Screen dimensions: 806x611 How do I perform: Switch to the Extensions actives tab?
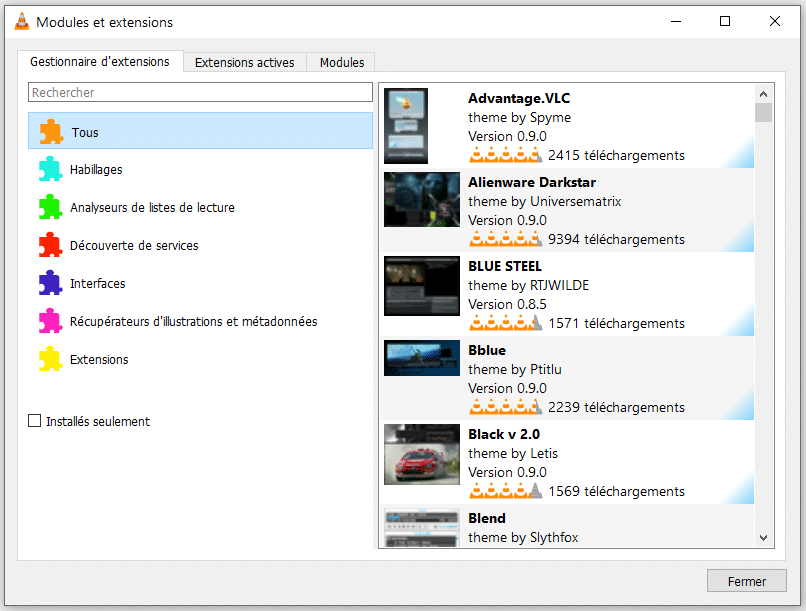244,62
